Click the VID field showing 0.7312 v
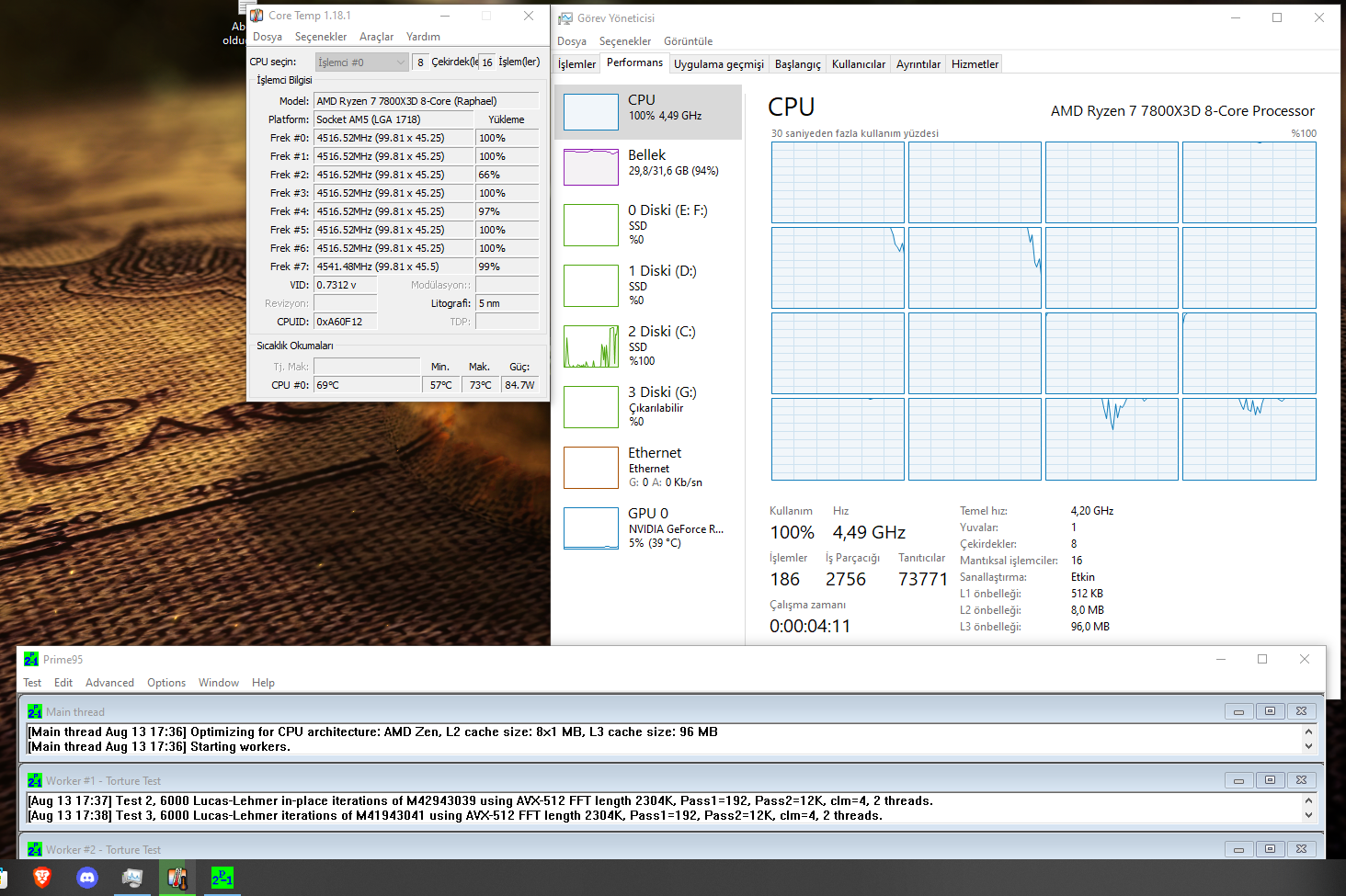 click(346, 285)
